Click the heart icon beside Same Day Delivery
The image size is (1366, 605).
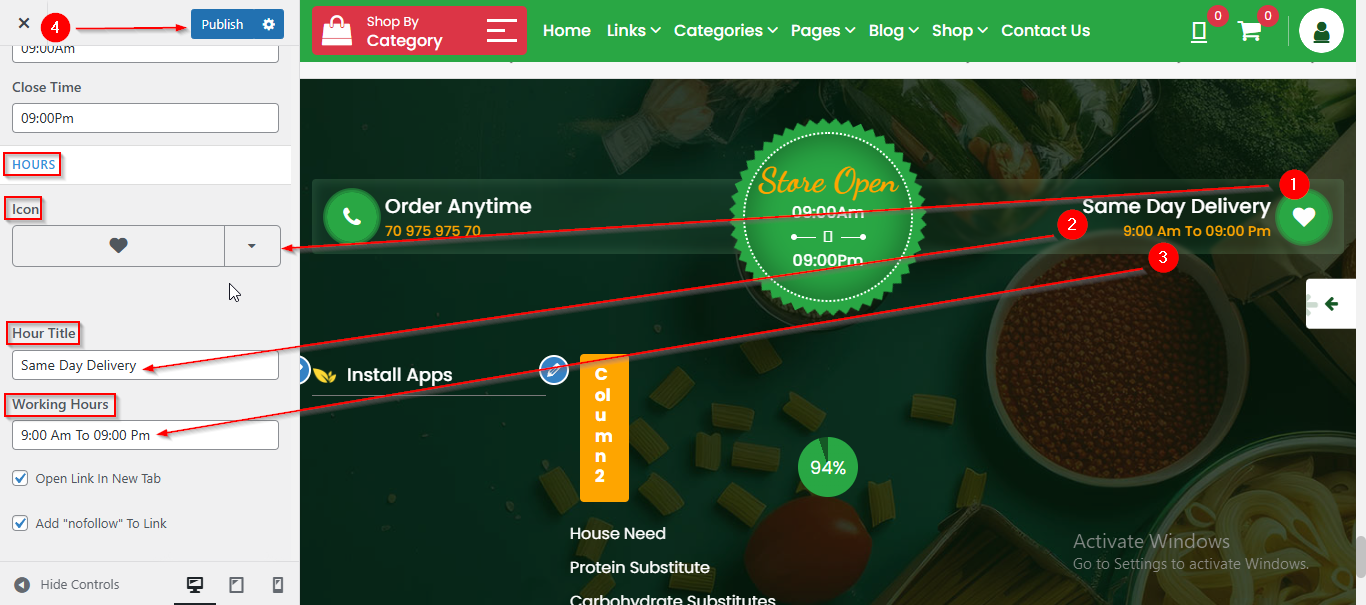click(x=1304, y=216)
